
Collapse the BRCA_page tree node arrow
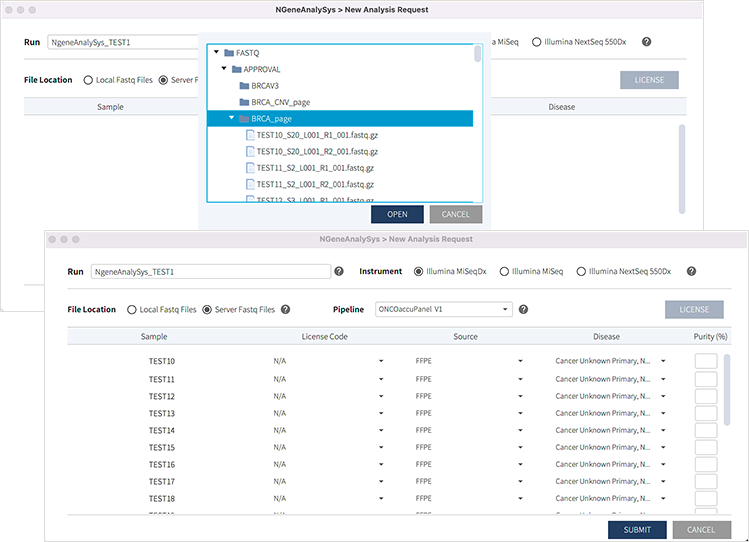(x=232, y=117)
